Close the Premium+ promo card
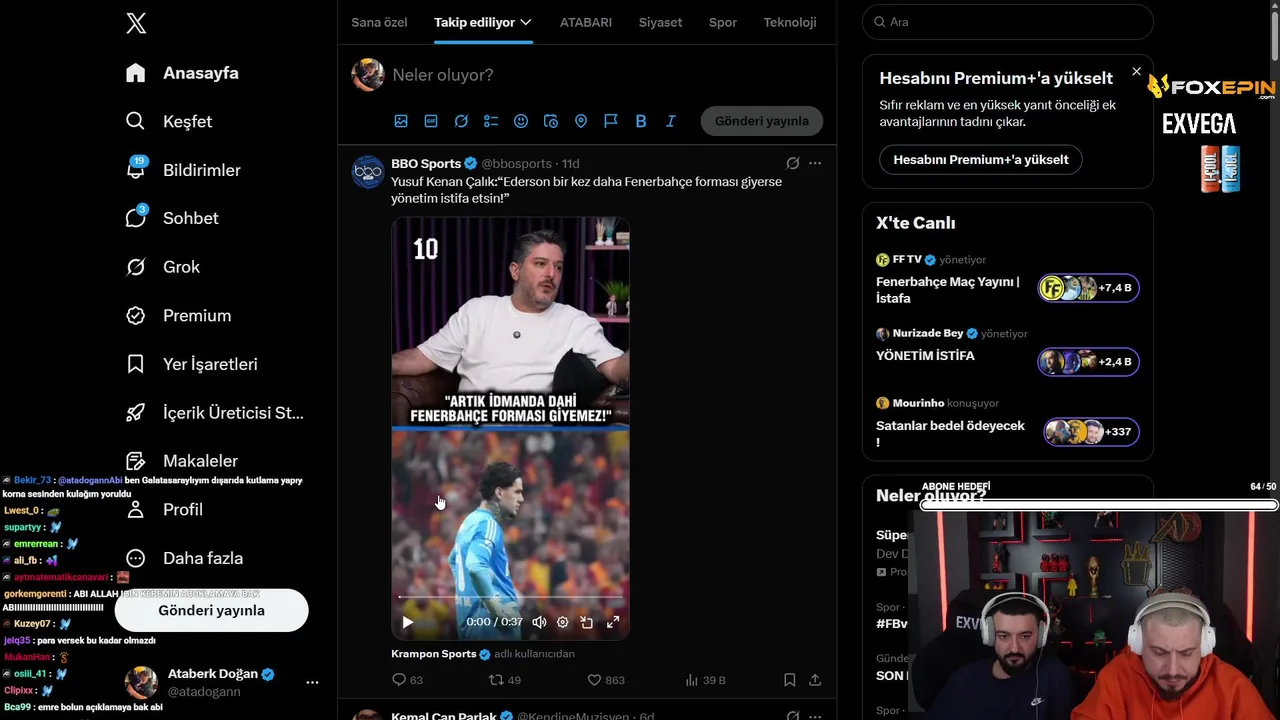The image size is (1280, 720). click(x=1136, y=72)
